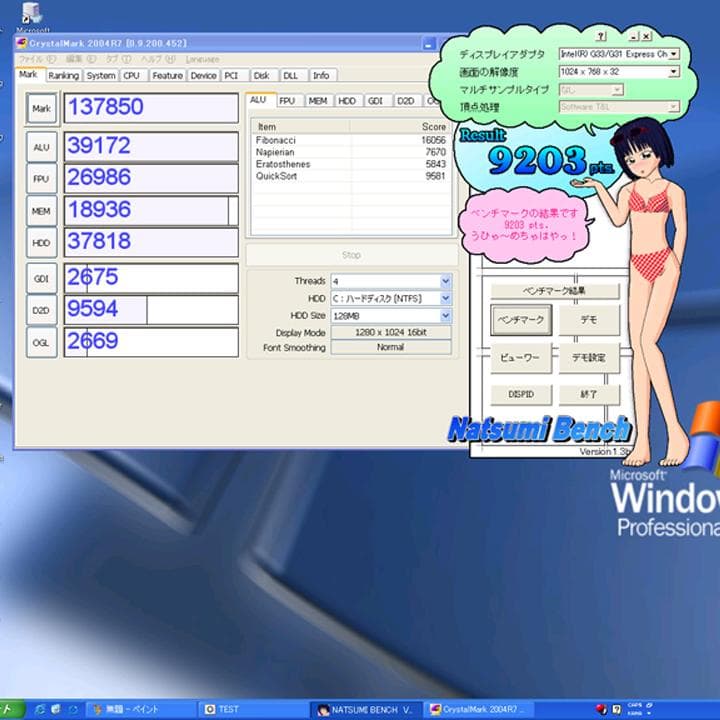Run the HDD benchmark button
Screen dimensions: 720x720
click(42, 242)
